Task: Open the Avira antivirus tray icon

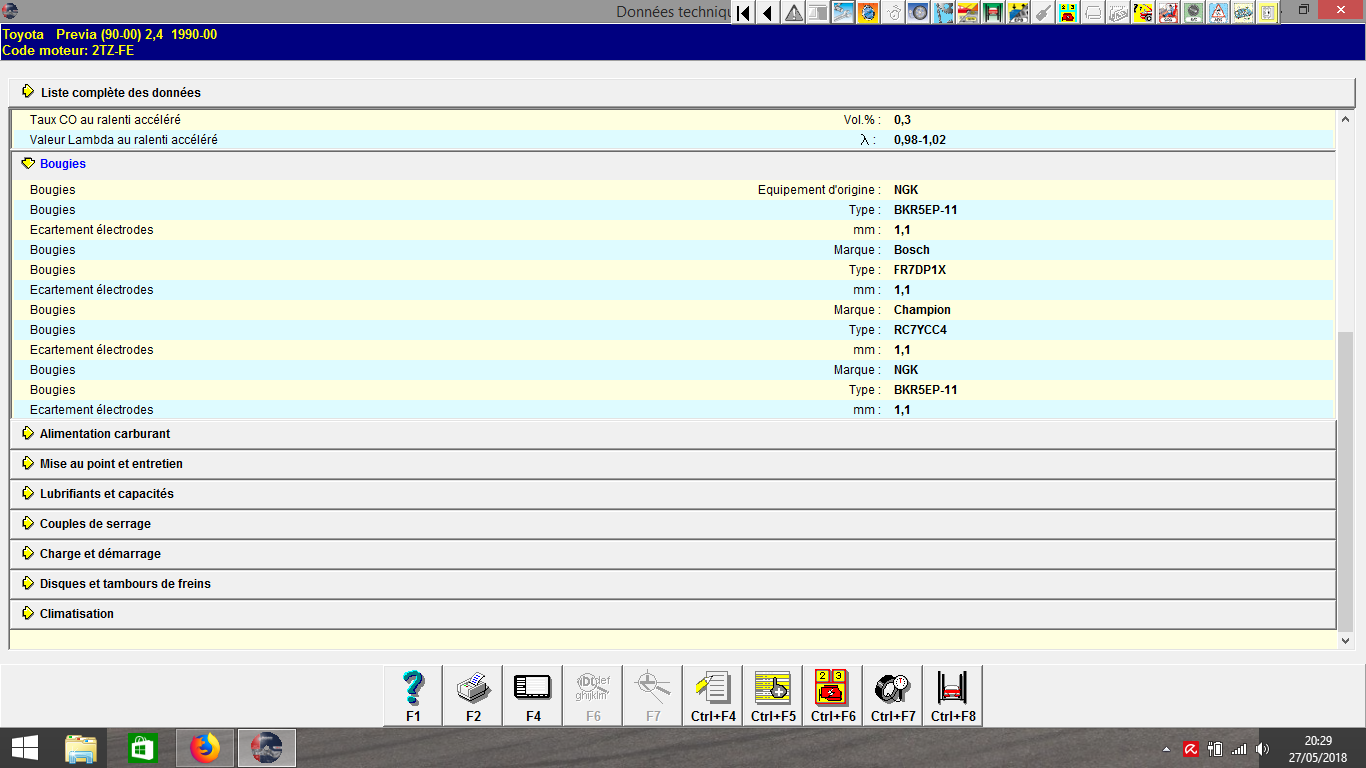Action: (x=1191, y=748)
